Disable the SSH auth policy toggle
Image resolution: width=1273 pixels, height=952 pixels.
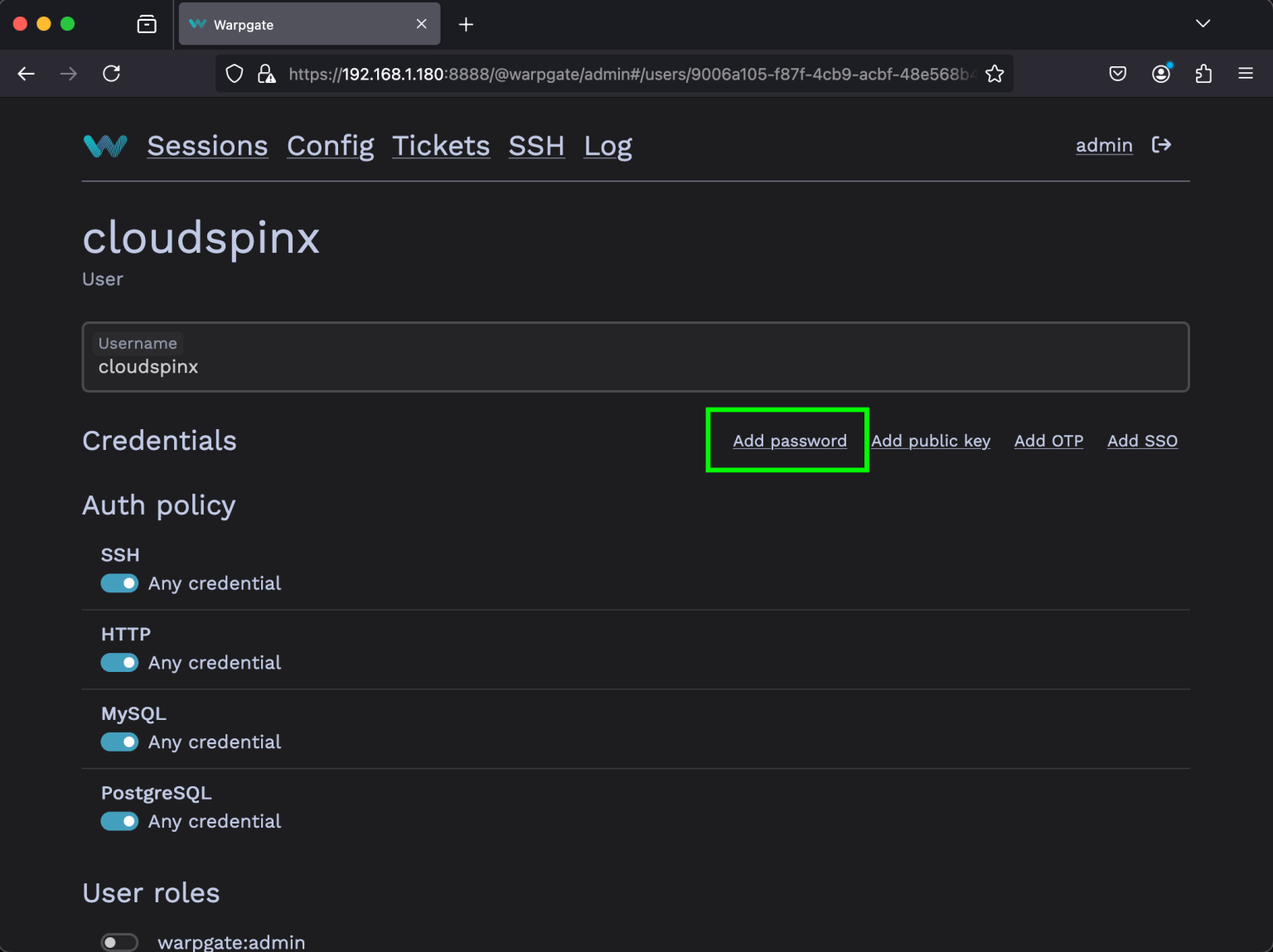pos(119,583)
